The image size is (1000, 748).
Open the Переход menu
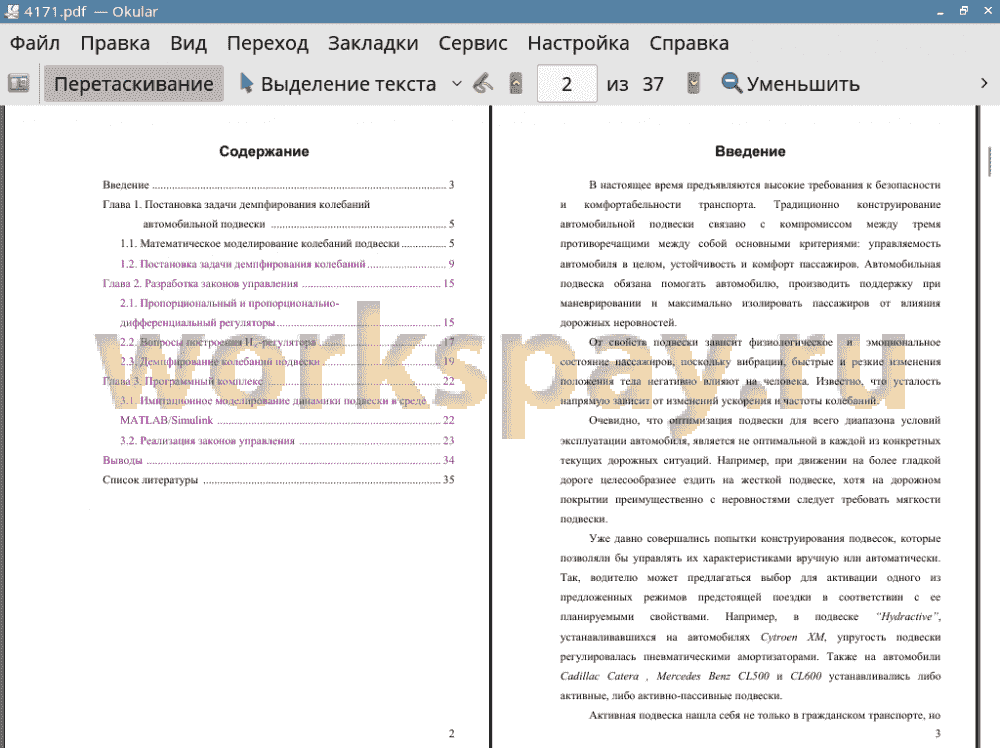click(x=268, y=43)
